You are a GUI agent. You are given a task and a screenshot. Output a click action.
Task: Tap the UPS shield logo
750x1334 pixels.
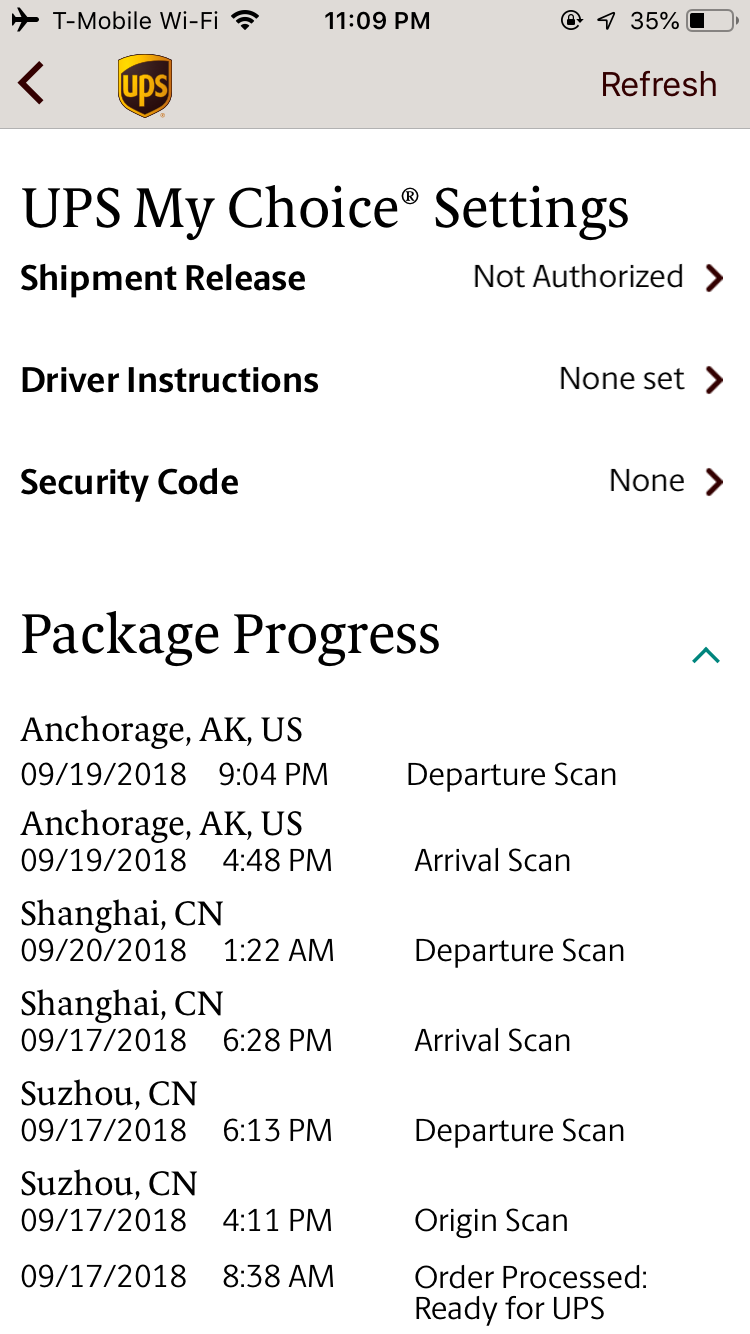point(145,86)
